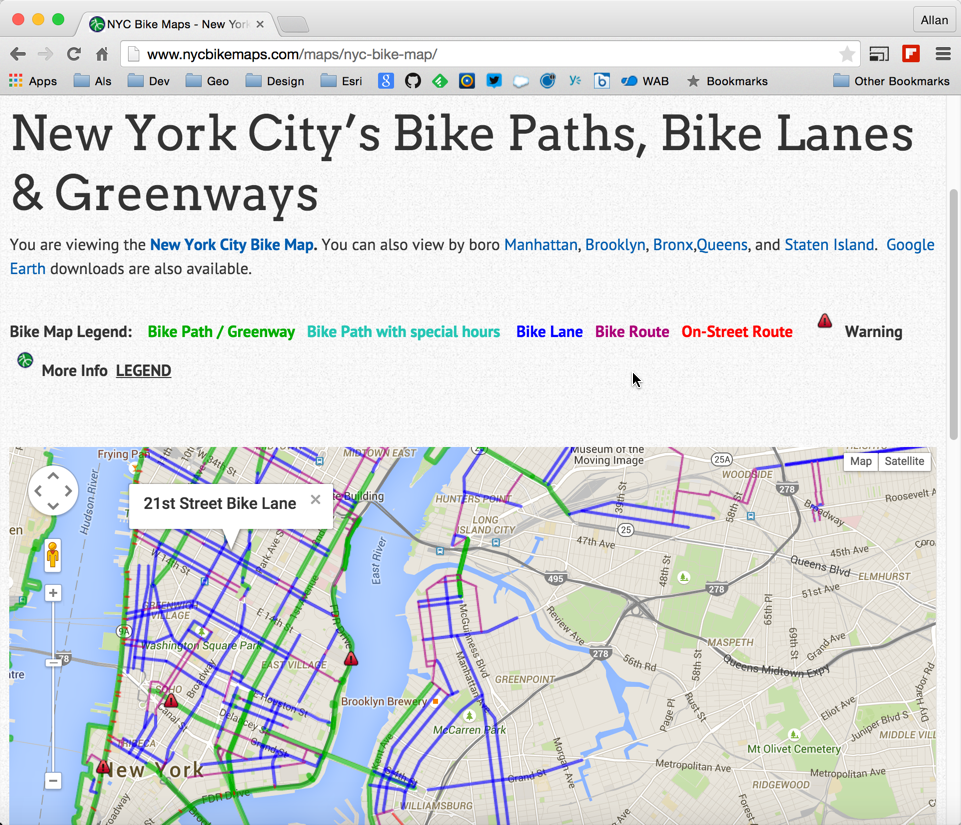
Task: Switch map to Satellite view
Action: tap(904, 462)
